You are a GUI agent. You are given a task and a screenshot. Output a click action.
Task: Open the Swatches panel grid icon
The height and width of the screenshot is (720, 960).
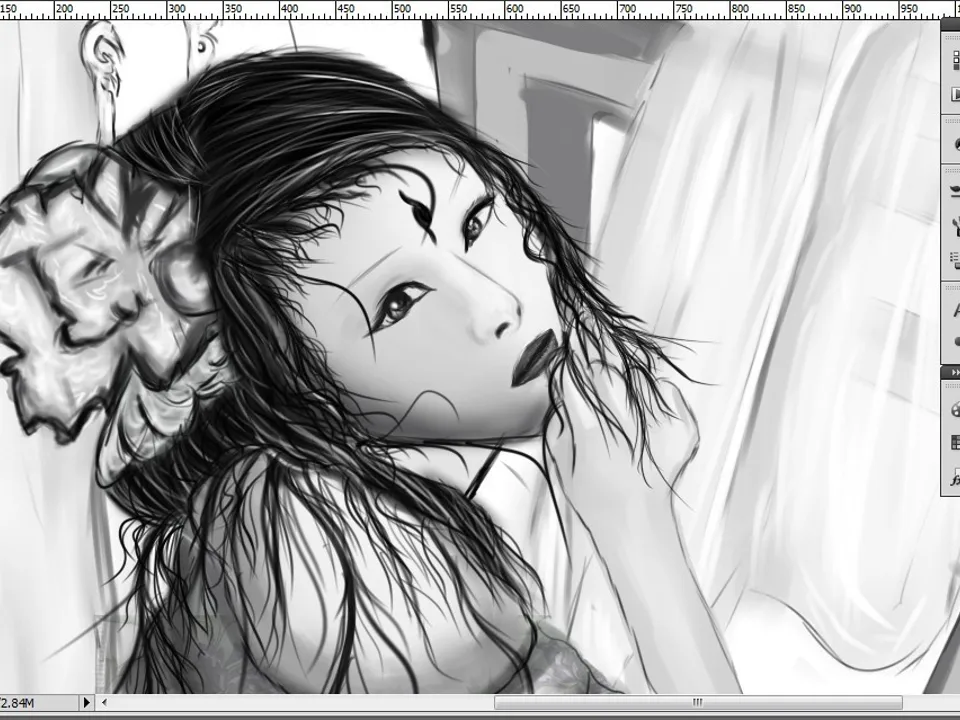tap(953, 443)
